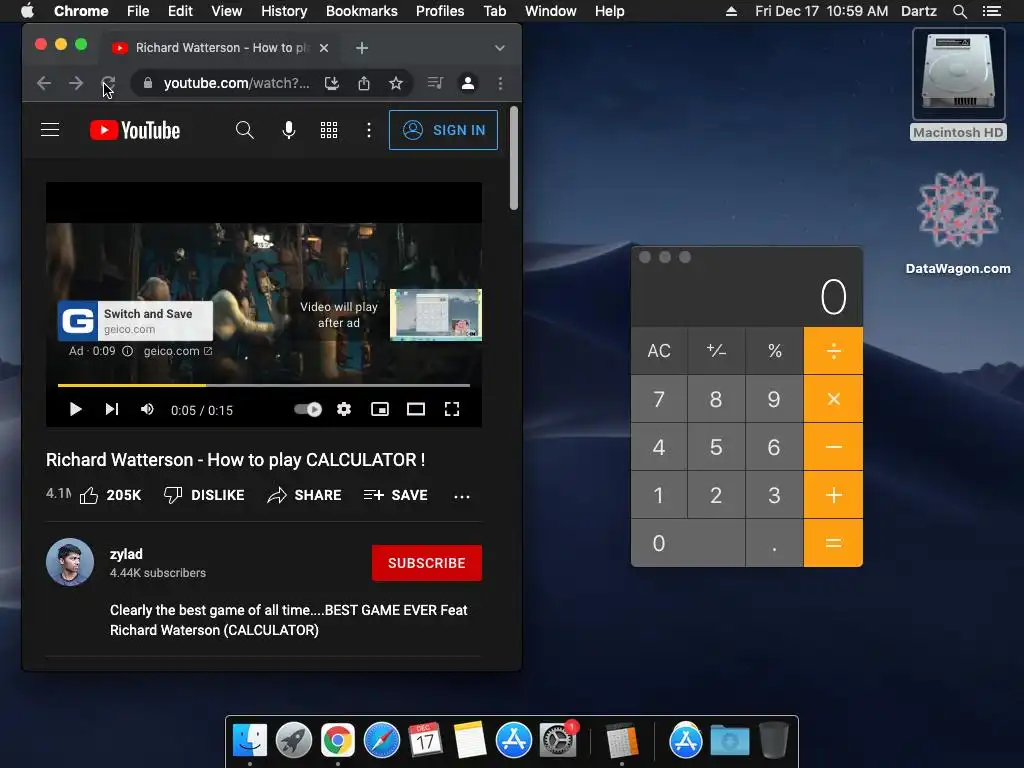Open Spotlight search in menu bar
Screen dimensions: 1024x768
[959, 11]
